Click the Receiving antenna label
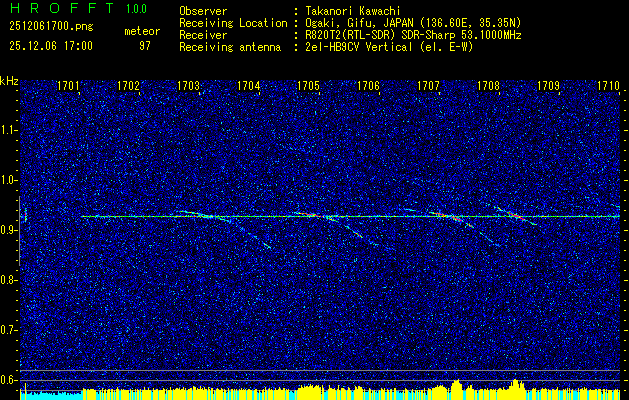The width and height of the screenshot is (629, 400). point(230,47)
